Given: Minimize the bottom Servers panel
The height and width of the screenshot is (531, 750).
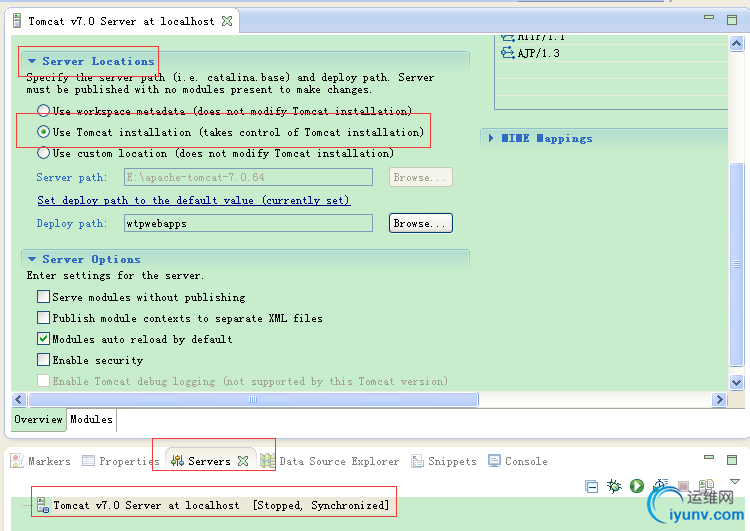Looking at the screenshot, I should tap(709, 457).
